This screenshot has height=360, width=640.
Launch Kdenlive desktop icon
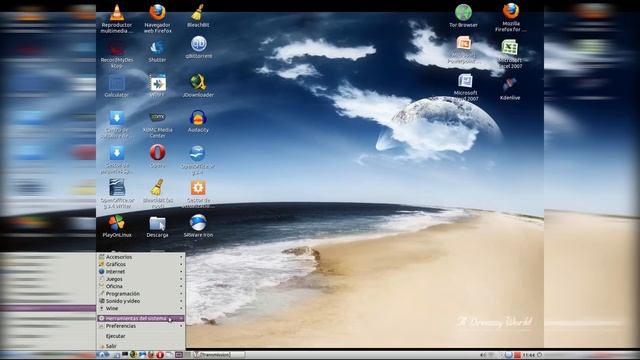(510, 84)
